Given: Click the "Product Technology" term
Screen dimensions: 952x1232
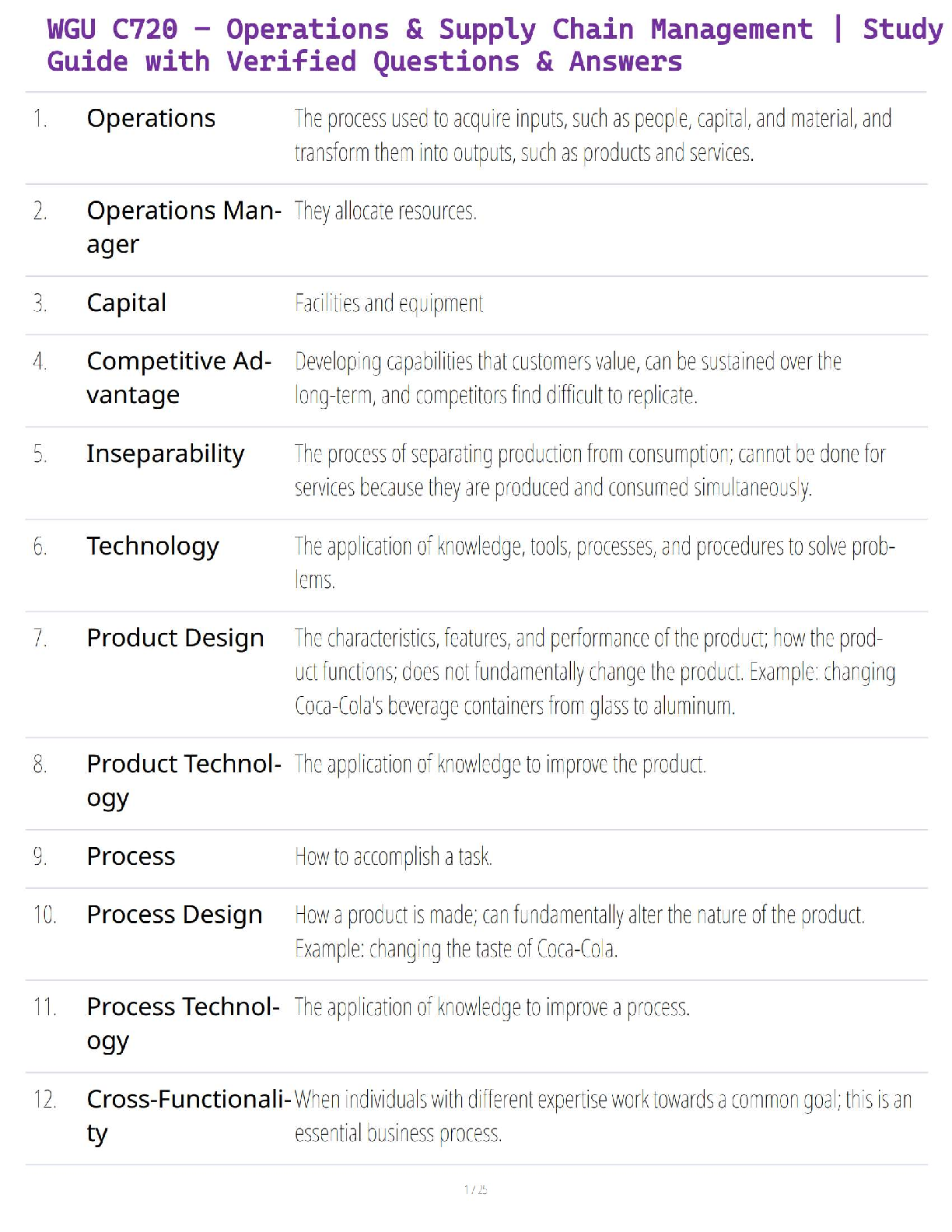Looking at the screenshot, I should [184, 780].
